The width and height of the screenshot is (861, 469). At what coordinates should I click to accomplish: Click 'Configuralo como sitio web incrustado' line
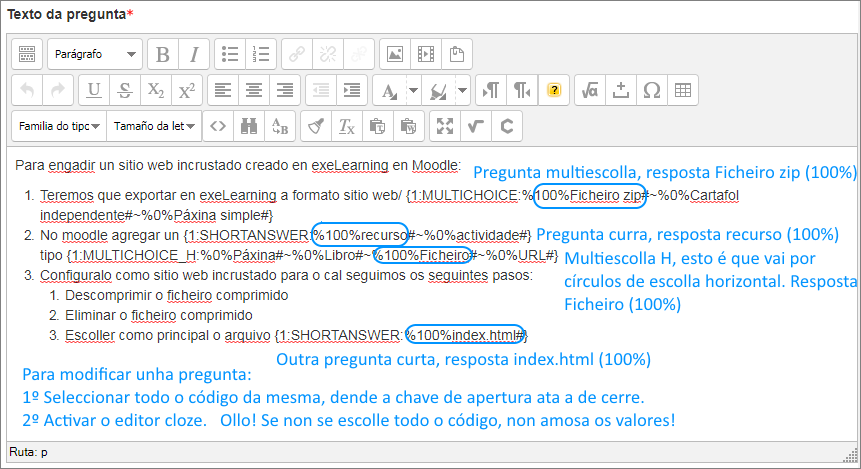pyautogui.click(x=286, y=276)
